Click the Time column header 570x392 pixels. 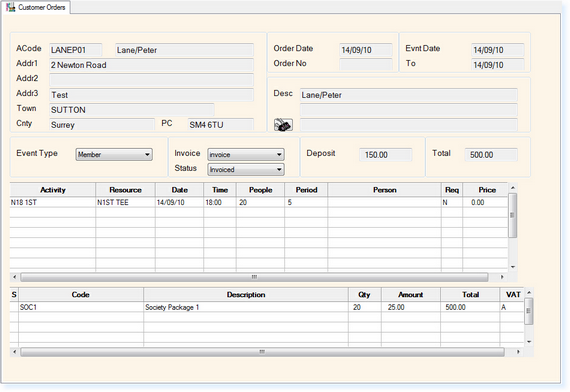click(x=220, y=190)
